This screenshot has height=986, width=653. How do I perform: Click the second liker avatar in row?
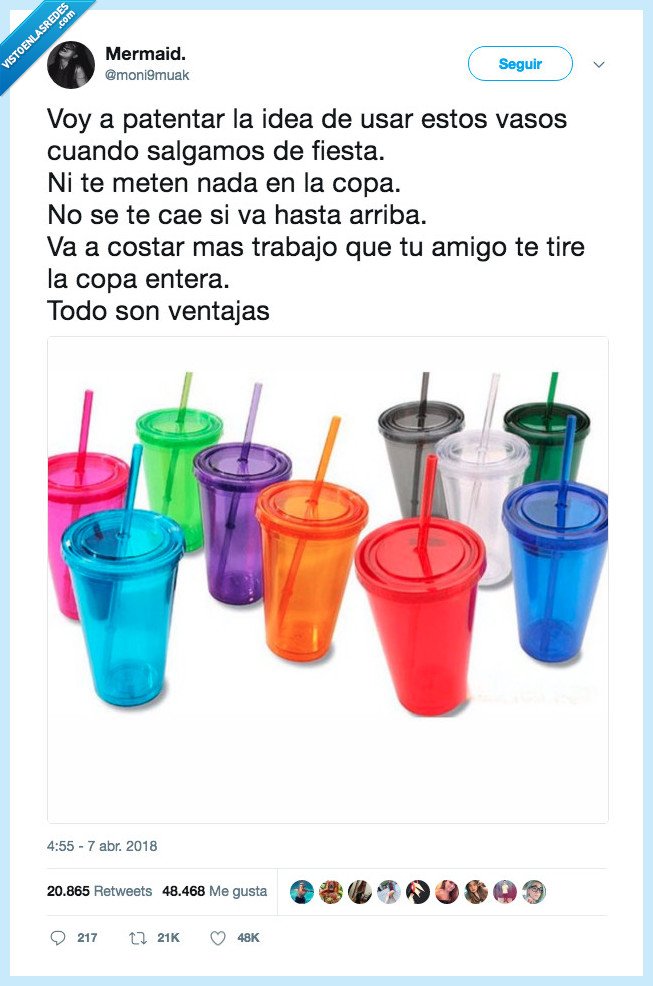pyautogui.click(x=331, y=892)
